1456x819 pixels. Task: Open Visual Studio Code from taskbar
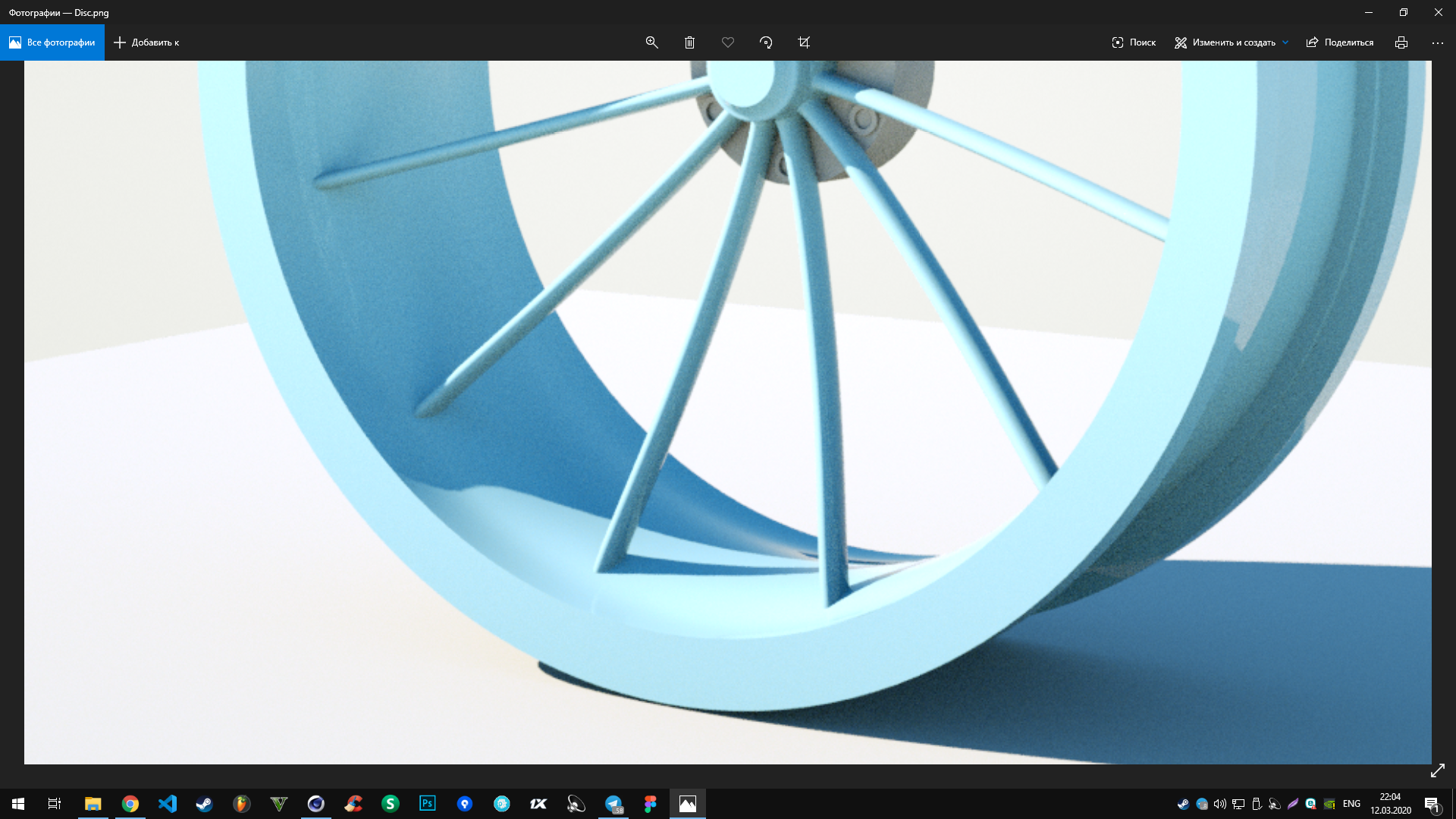[168, 804]
